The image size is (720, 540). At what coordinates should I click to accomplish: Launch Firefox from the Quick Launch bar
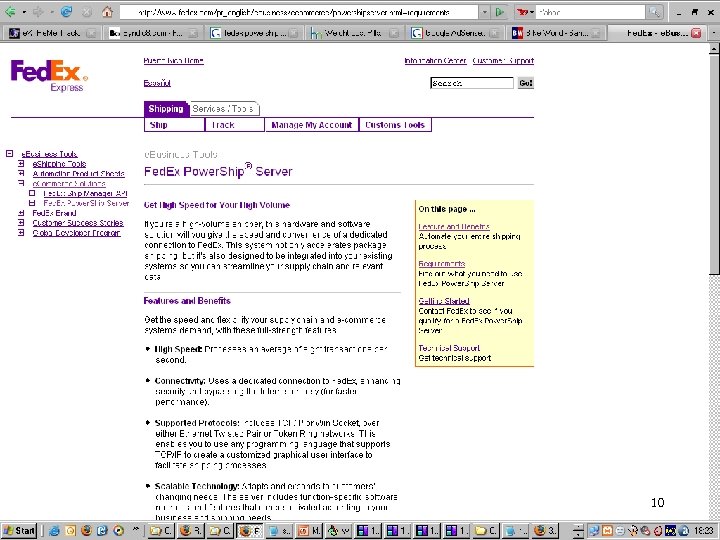(86, 531)
